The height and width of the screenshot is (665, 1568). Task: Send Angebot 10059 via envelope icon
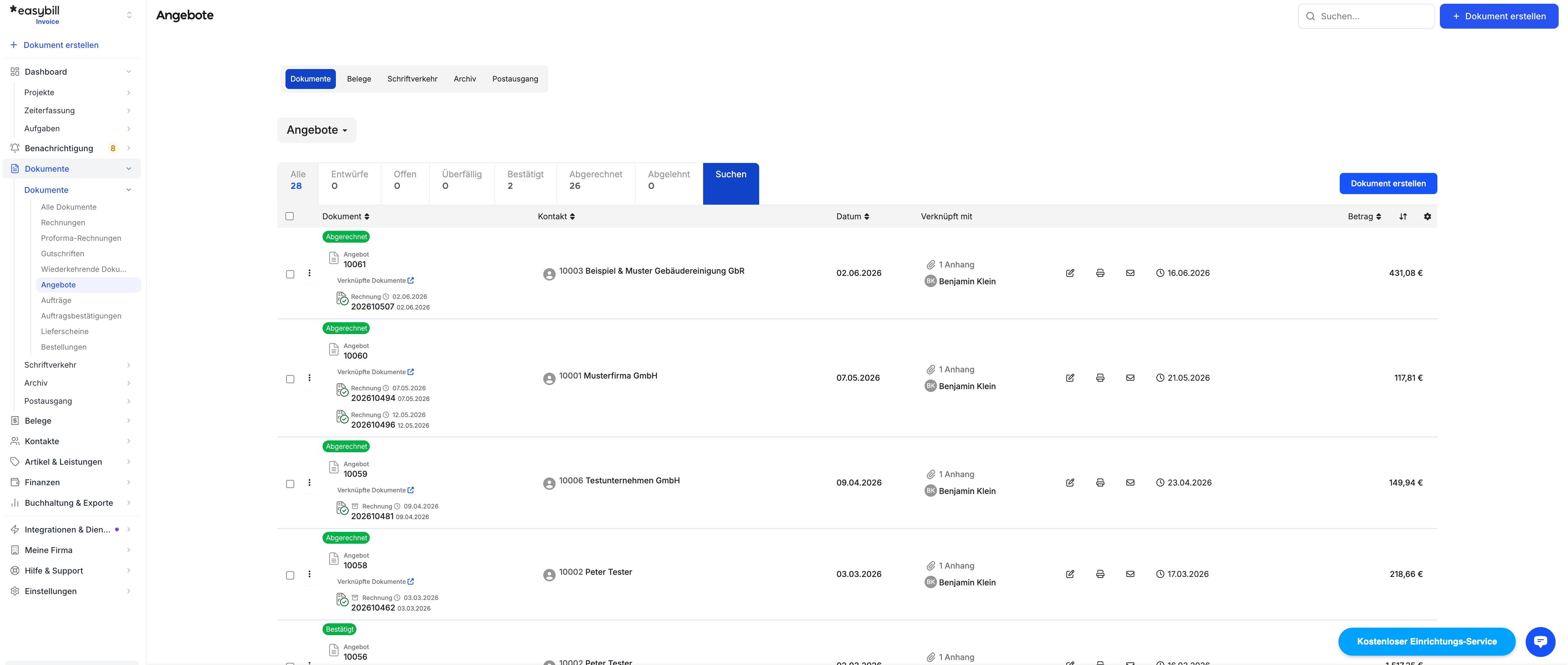point(1130,482)
